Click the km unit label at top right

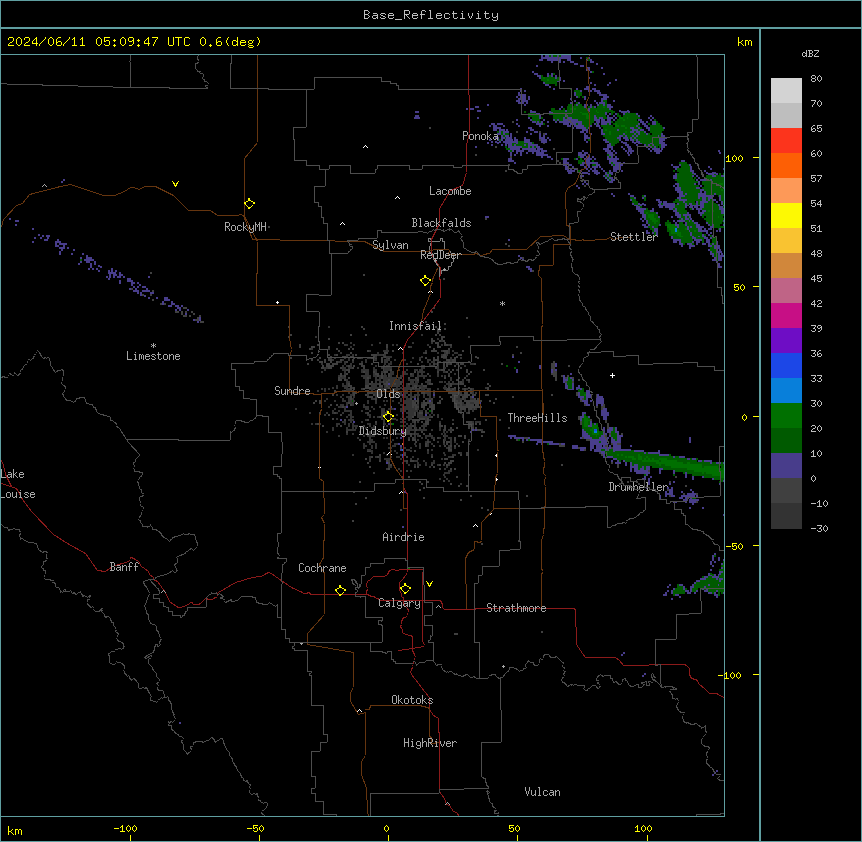744,42
